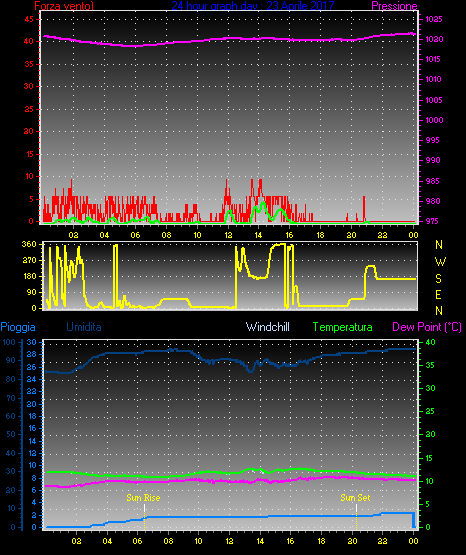The width and height of the screenshot is (466, 555).
Task: Click the Forza vento legend label
Action: point(64,6)
